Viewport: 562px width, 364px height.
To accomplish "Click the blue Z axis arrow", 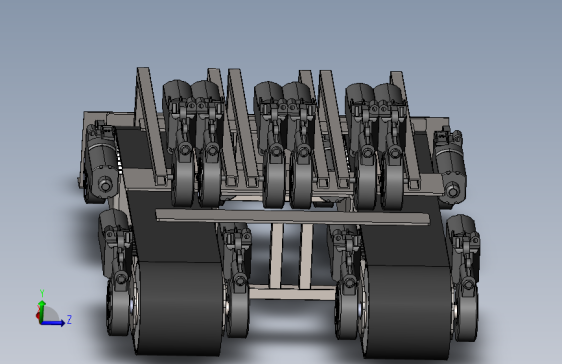I will tap(53, 323).
